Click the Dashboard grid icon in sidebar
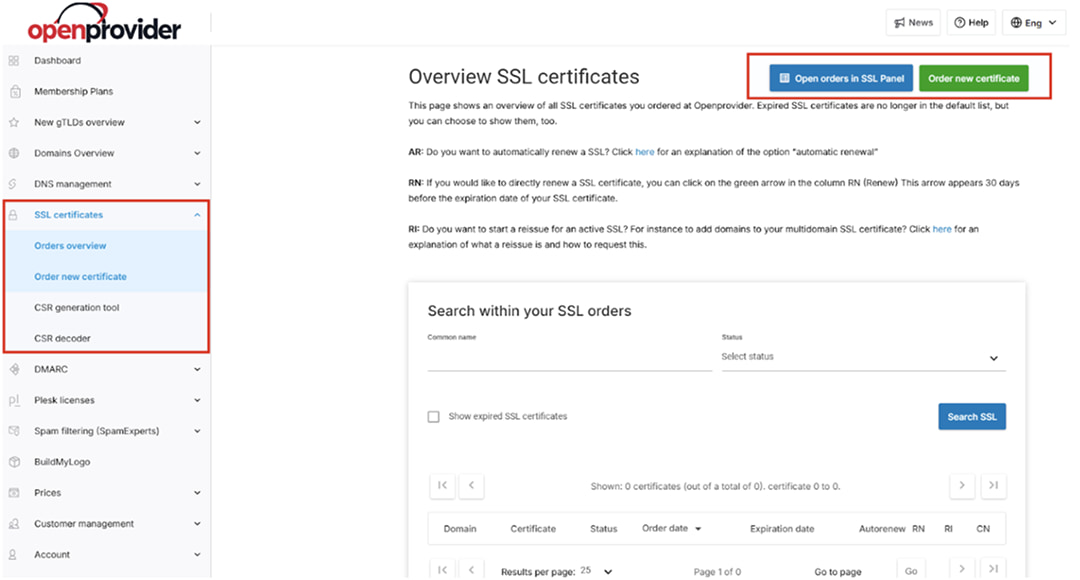The width and height of the screenshot is (1080, 580). tap(14, 61)
